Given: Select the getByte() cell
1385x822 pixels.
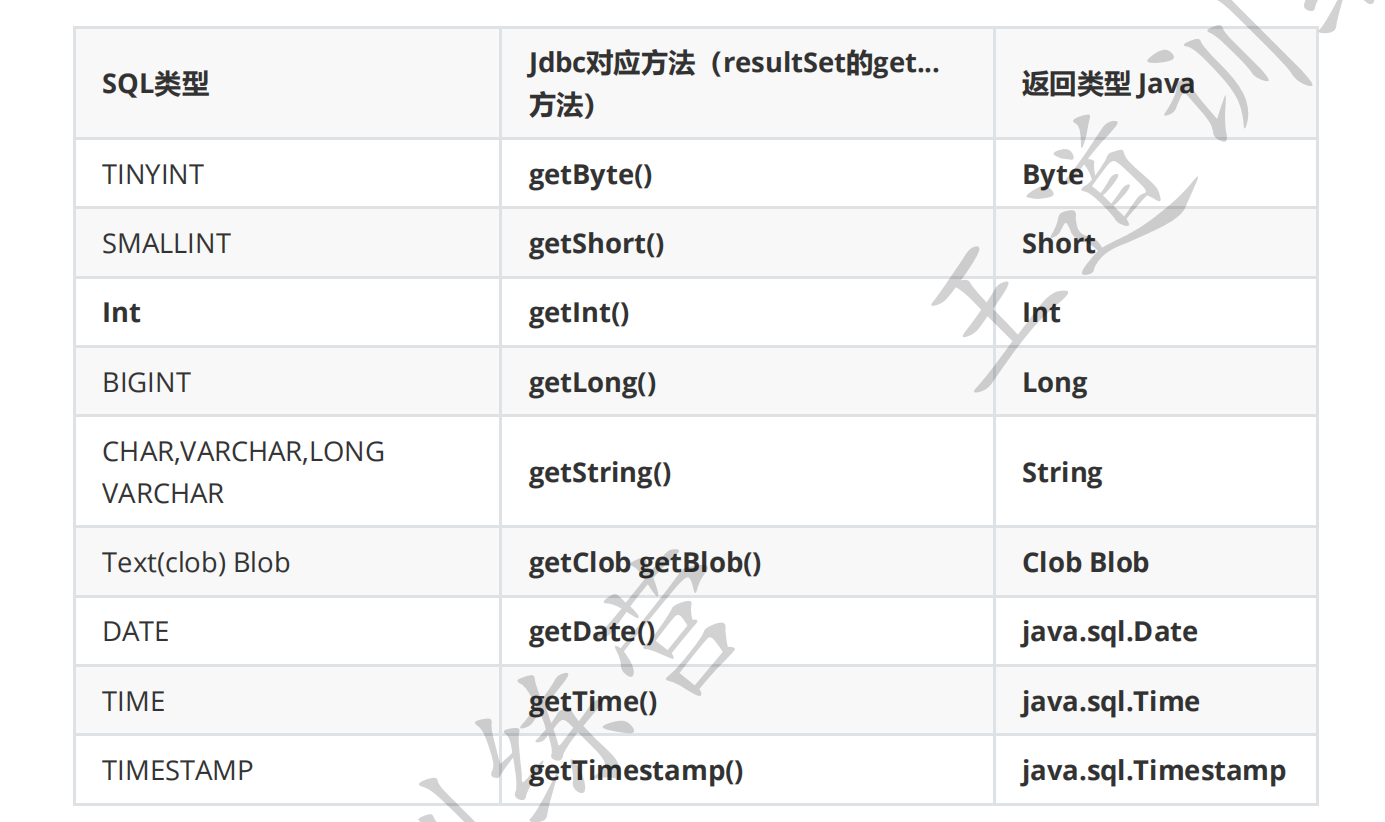Looking at the screenshot, I should 747,174.
